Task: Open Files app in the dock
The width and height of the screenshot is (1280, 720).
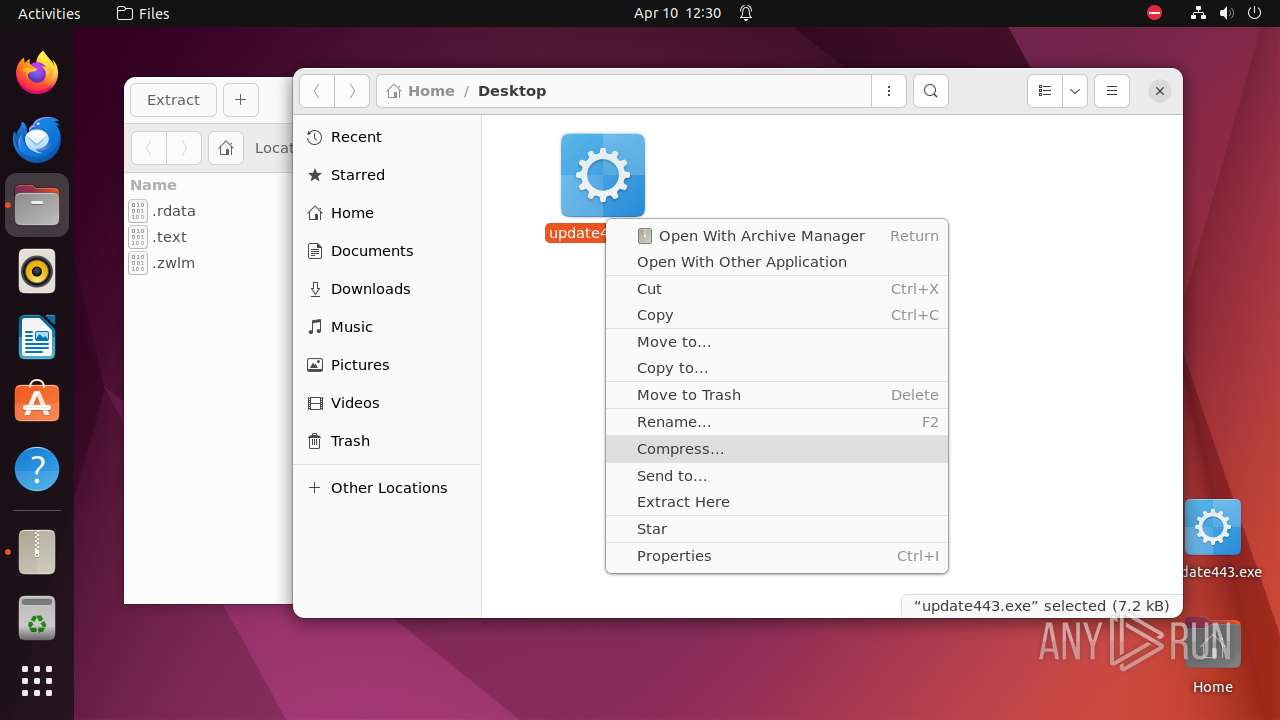Action: pos(37,205)
